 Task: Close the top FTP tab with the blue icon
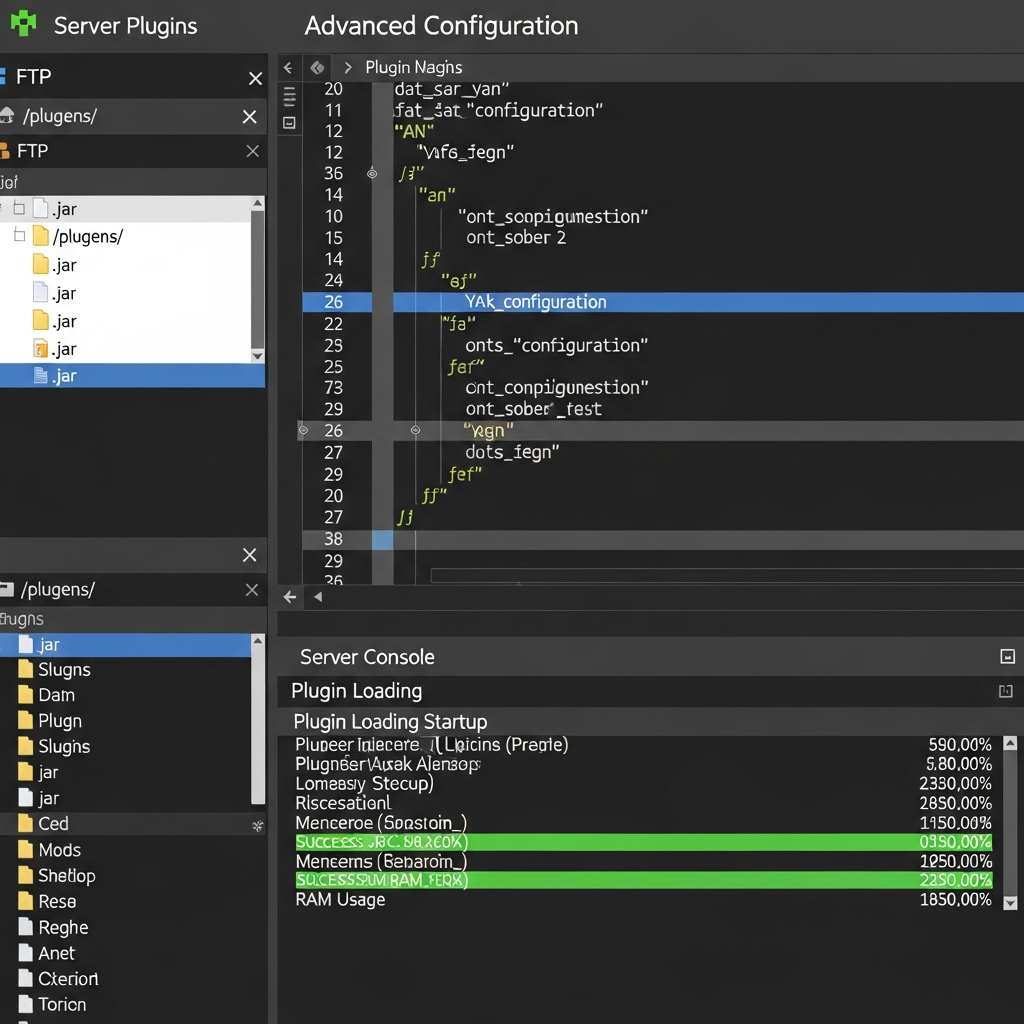(x=255, y=78)
